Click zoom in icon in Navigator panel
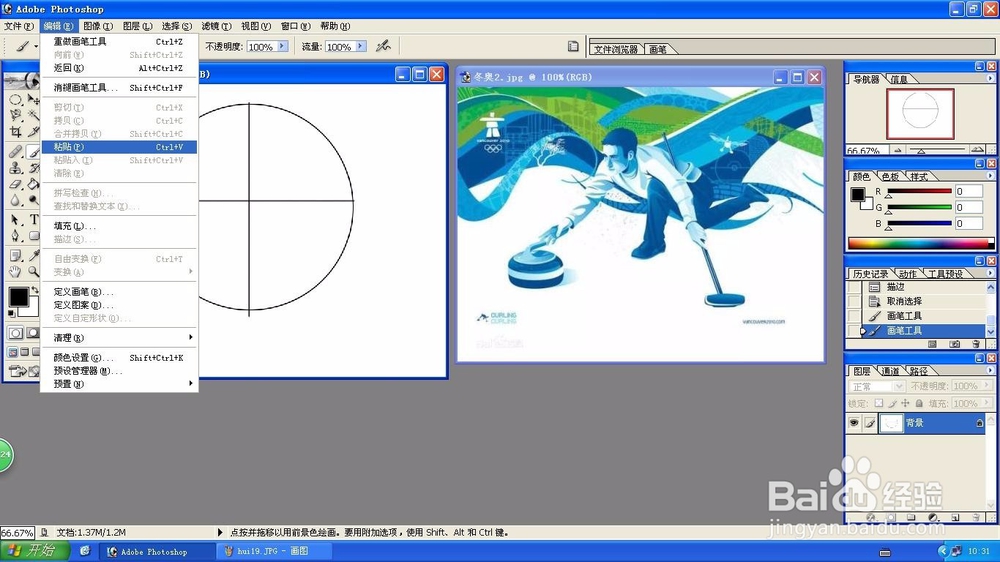 pyautogui.click(x=977, y=151)
